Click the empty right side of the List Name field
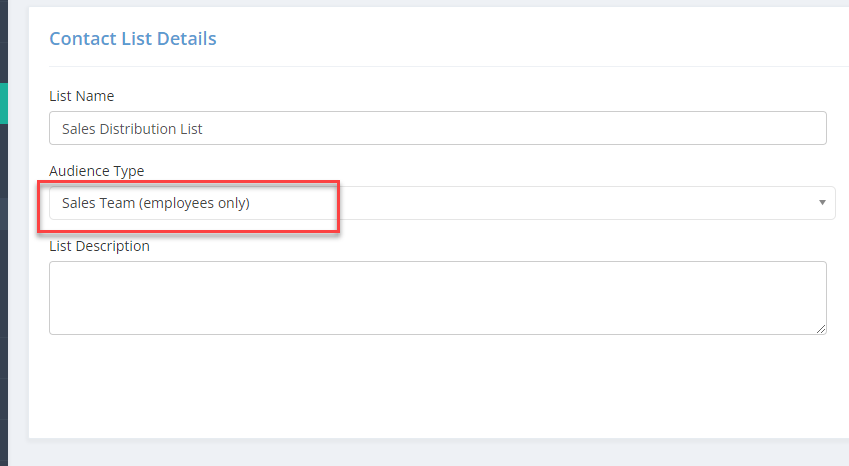Image resolution: width=849 pixels, height=466 pixels. [514, 128]
